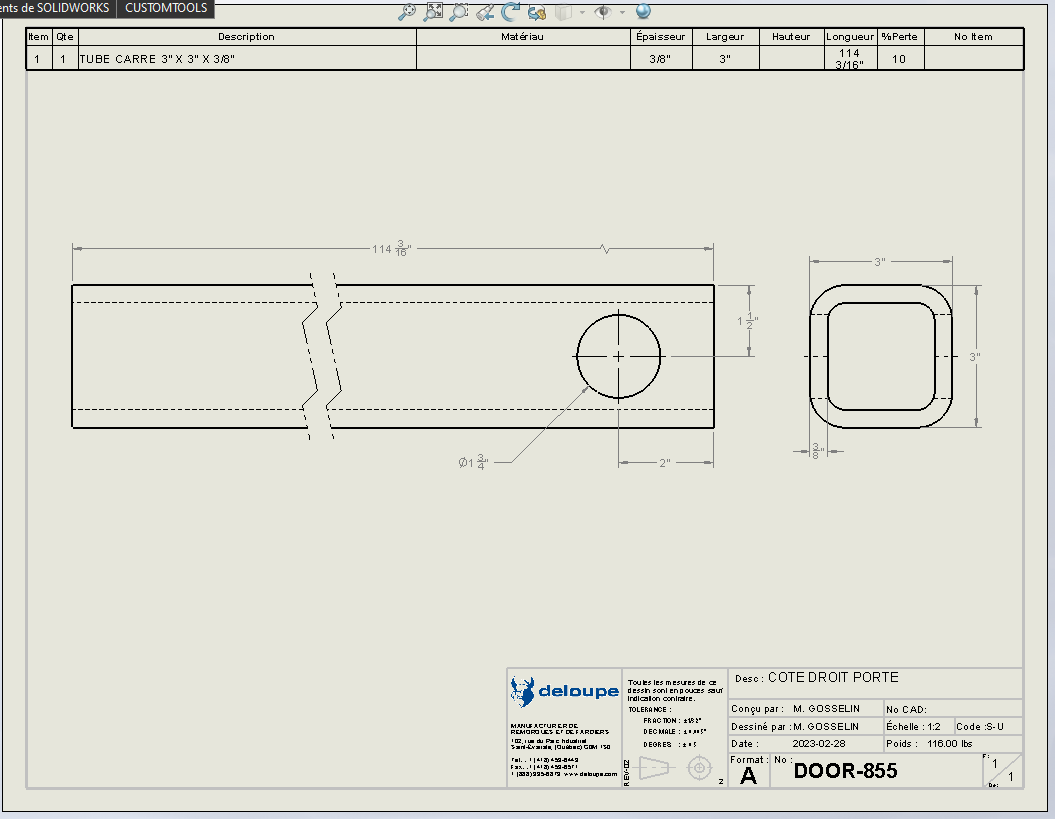Open the Hide/Show Items dropdown arrow
1055x819 pixels.
pos(621,13)
